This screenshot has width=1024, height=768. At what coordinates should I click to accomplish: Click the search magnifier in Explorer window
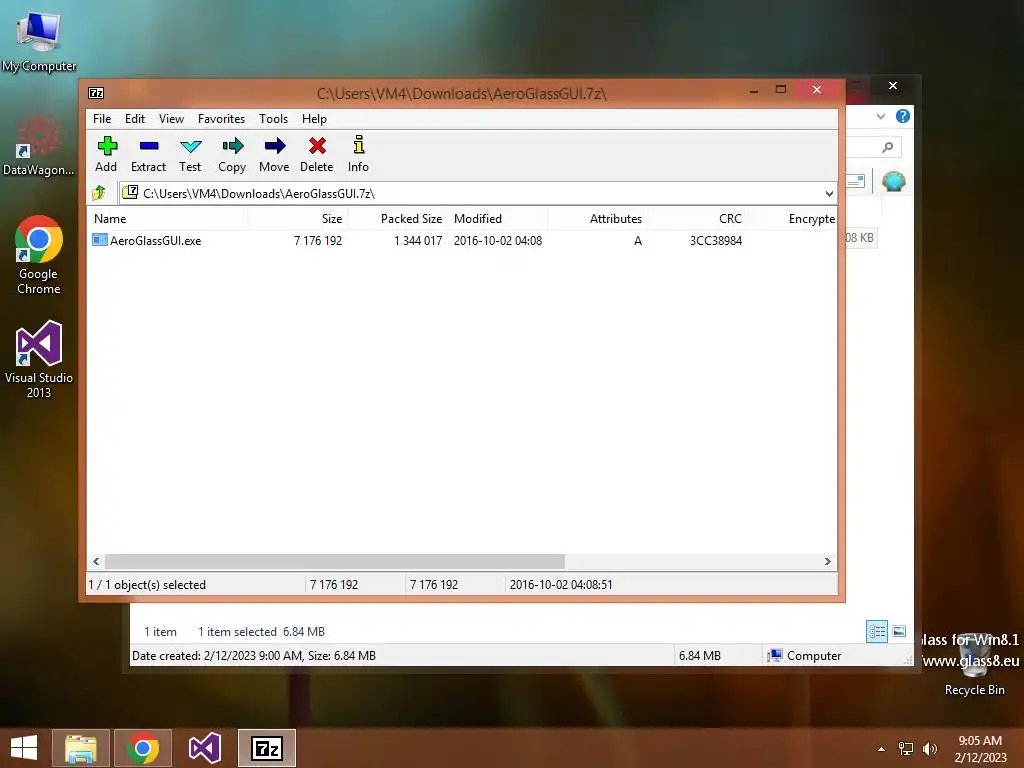pyautogui.click(x=887, y=147)
